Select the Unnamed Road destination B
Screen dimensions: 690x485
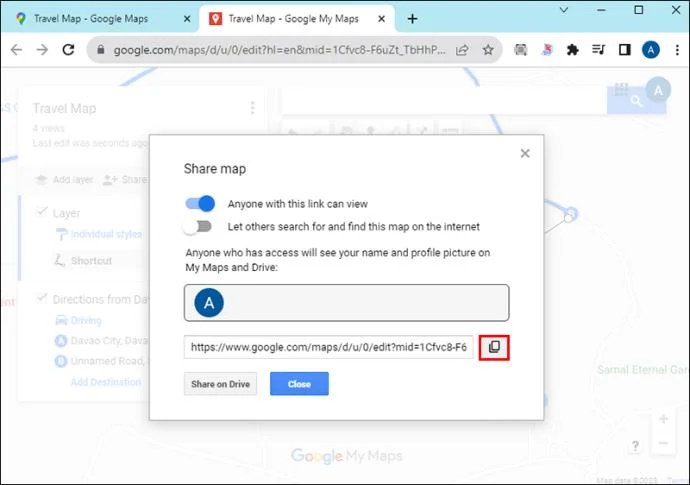[102, 361]
